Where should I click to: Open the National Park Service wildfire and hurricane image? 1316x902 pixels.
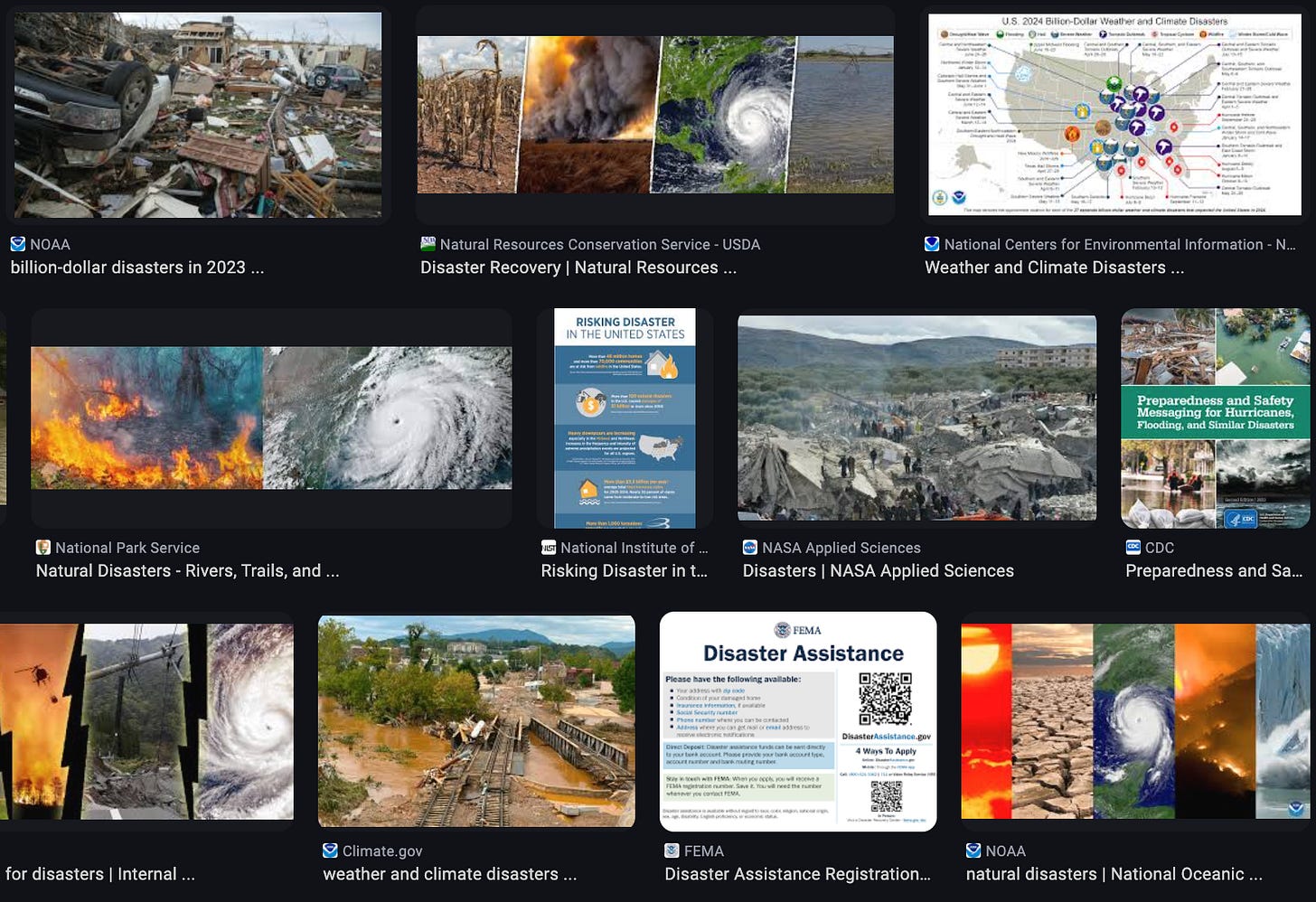[271, 418]
